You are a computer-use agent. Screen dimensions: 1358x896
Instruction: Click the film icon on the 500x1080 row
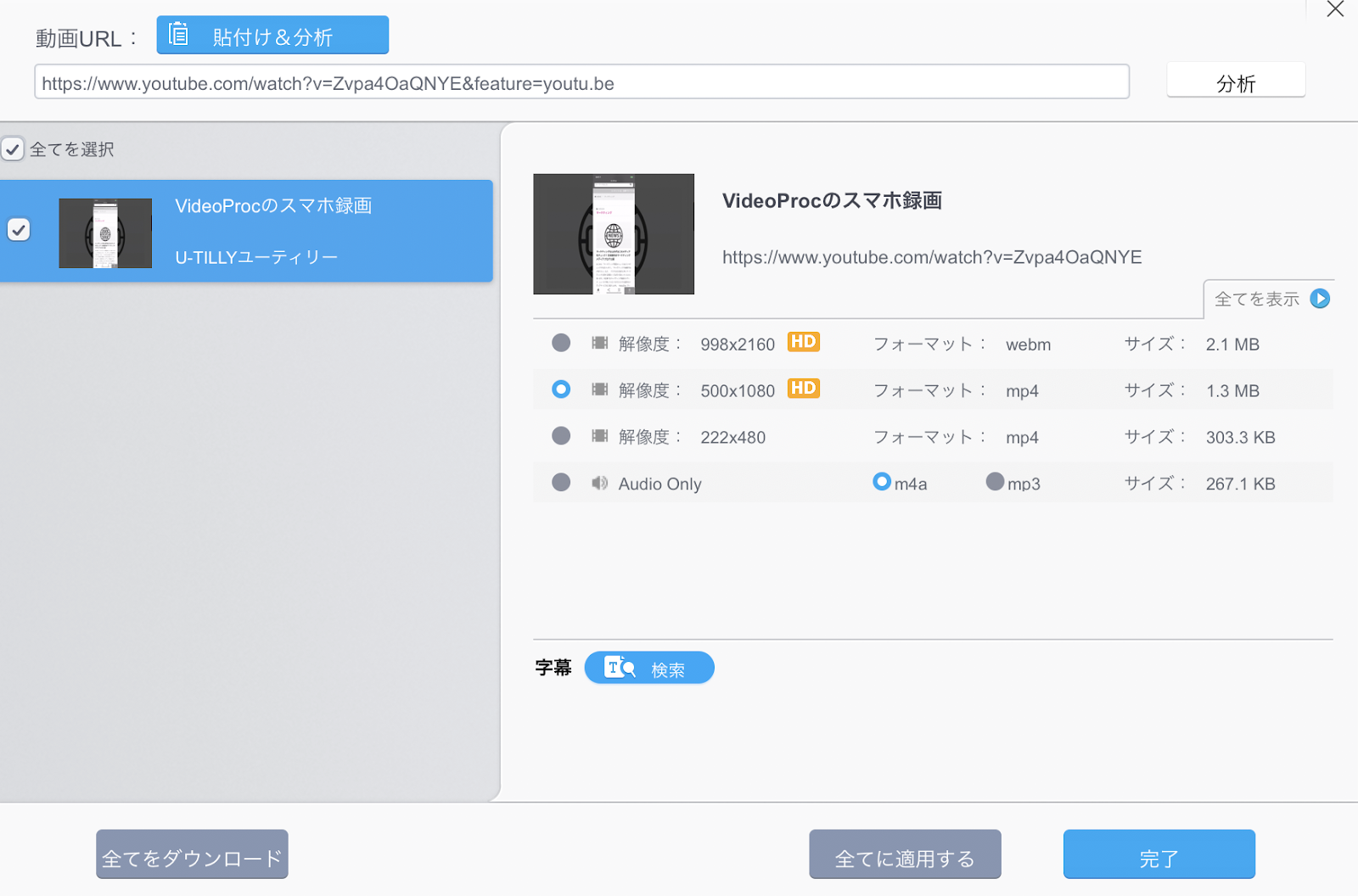pos(599,389)
